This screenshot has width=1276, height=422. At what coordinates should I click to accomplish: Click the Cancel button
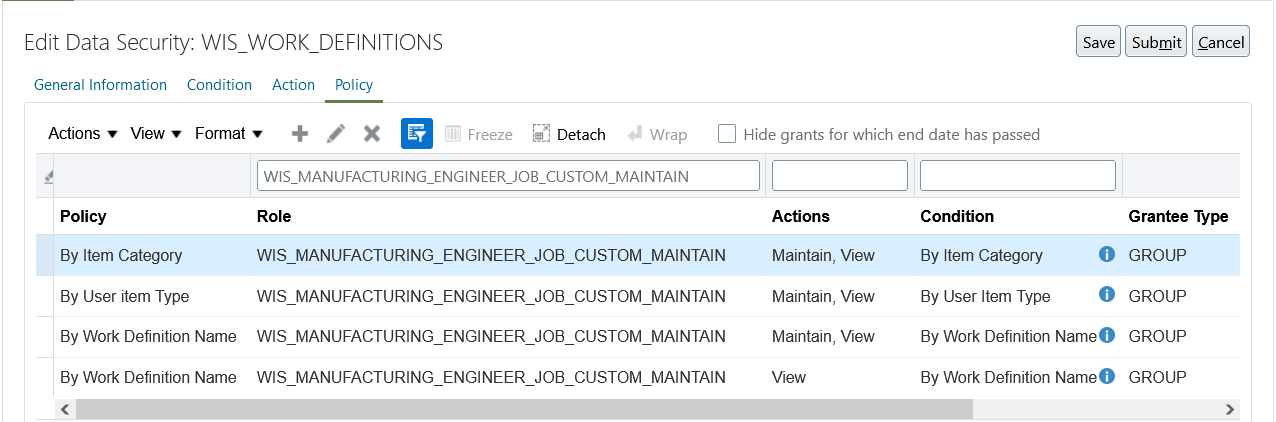pyautogui.click(x=1220, y=42)
